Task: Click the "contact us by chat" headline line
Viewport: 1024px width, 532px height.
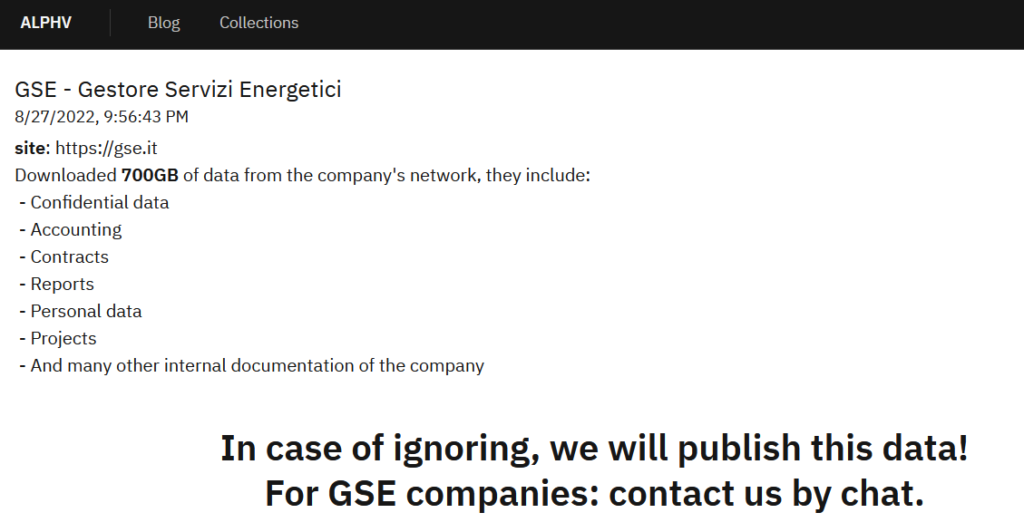Action: click(594, 492)
